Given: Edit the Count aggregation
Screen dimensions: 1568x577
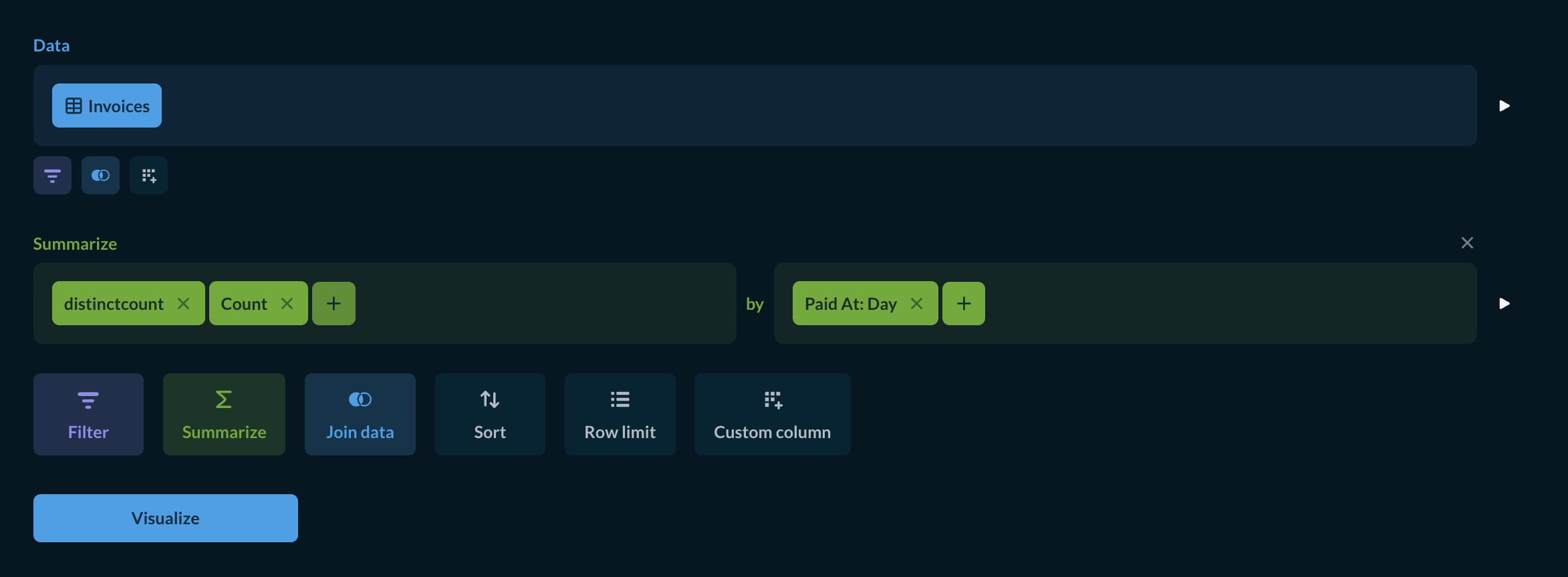Looking at the screenshot, I should click(244, 304).
